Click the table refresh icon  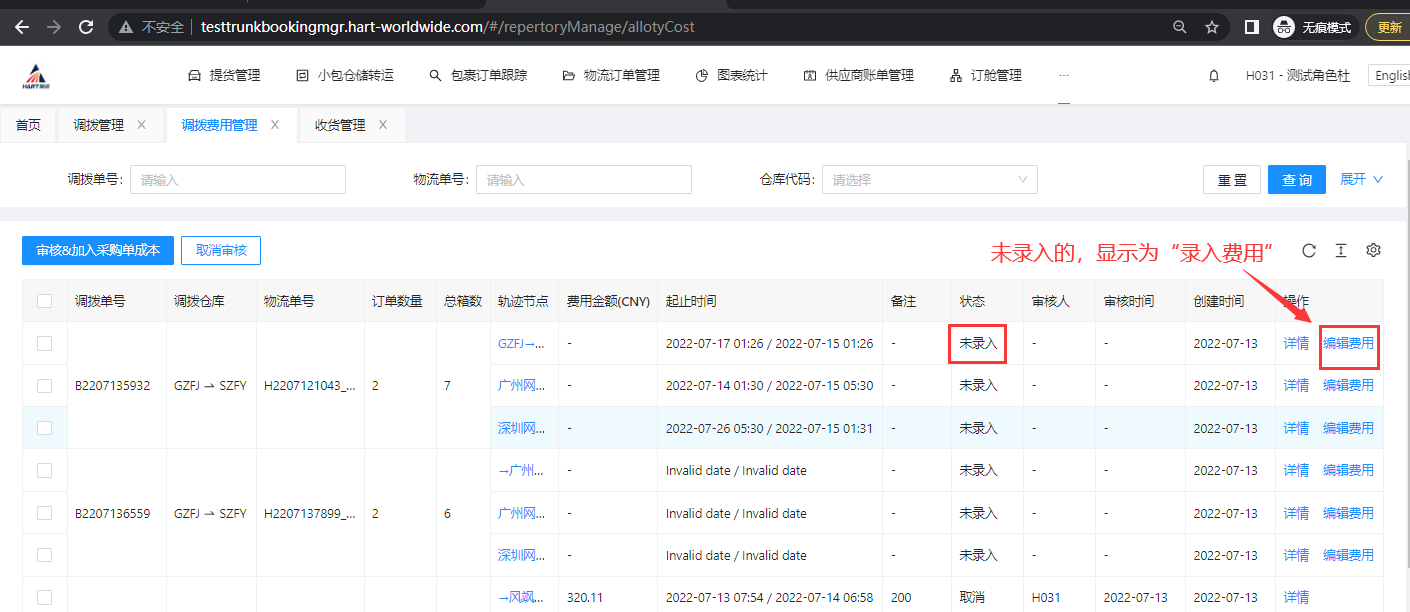[x=1309, y=250]
